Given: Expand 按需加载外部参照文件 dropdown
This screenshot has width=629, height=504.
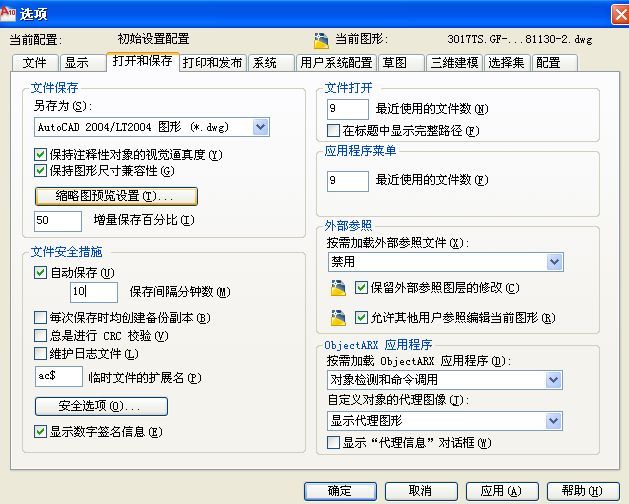Looking at the screenshot, I should tap(554, 262).
